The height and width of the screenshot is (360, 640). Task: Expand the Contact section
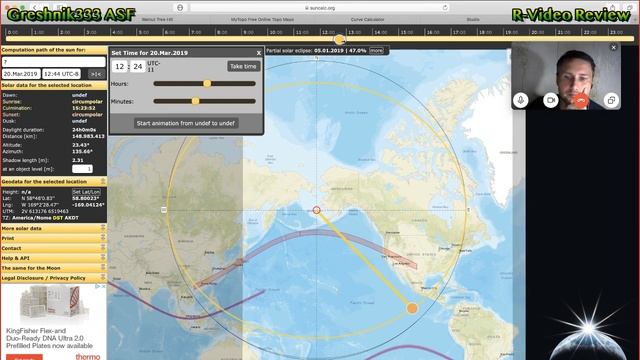coord(53,248)
